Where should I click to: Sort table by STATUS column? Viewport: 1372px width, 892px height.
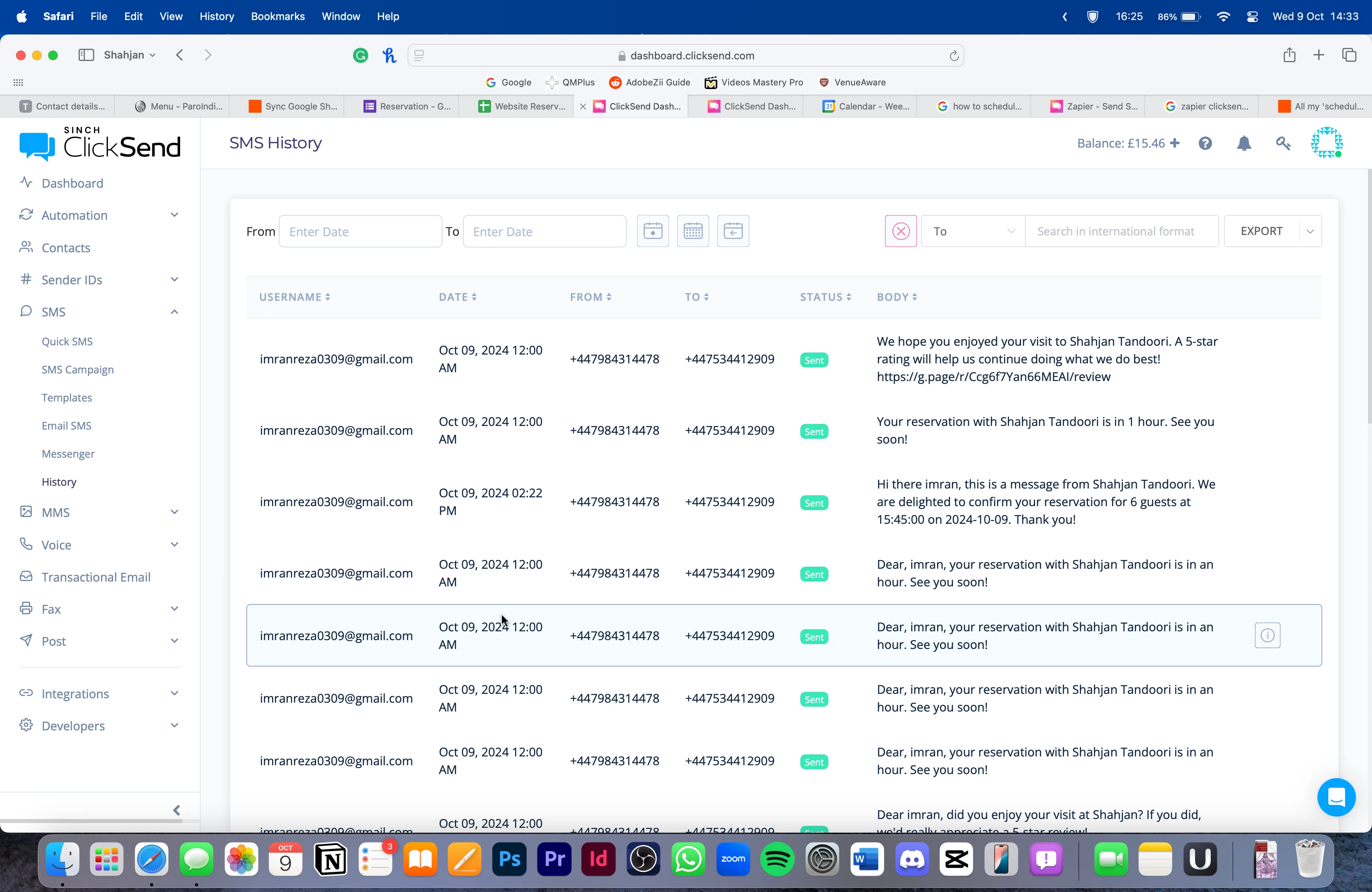coord(825,297)
